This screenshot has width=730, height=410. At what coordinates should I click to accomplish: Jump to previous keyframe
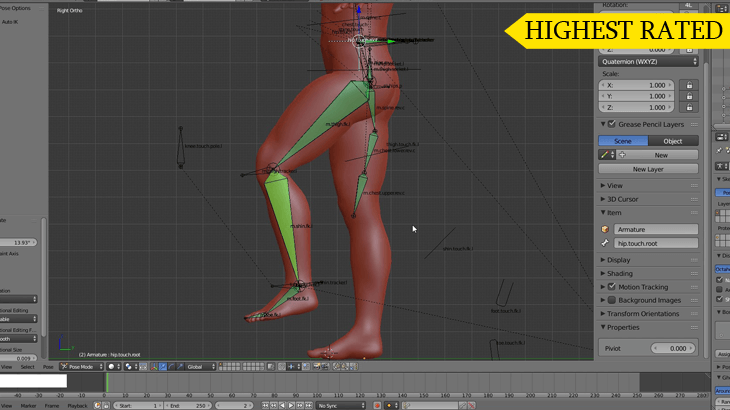pyautogui.click(x=273, y=406)
